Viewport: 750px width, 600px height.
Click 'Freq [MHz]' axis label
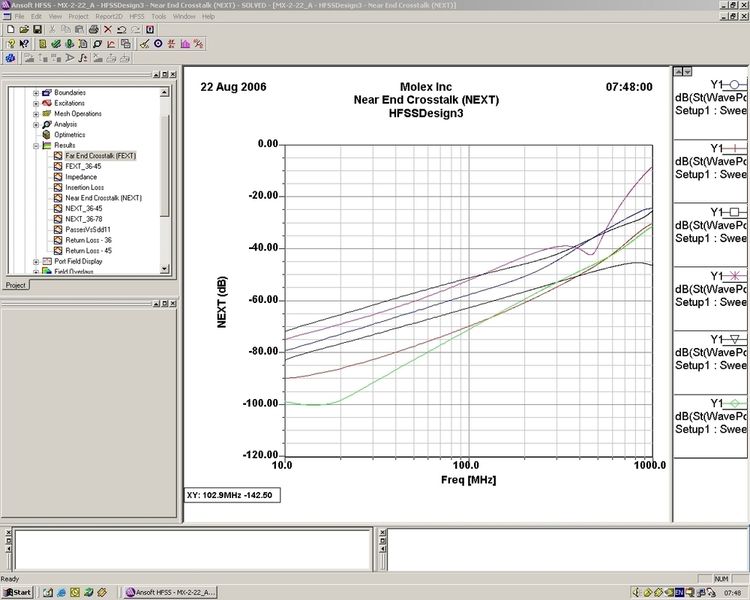click(x=468, y=480)
